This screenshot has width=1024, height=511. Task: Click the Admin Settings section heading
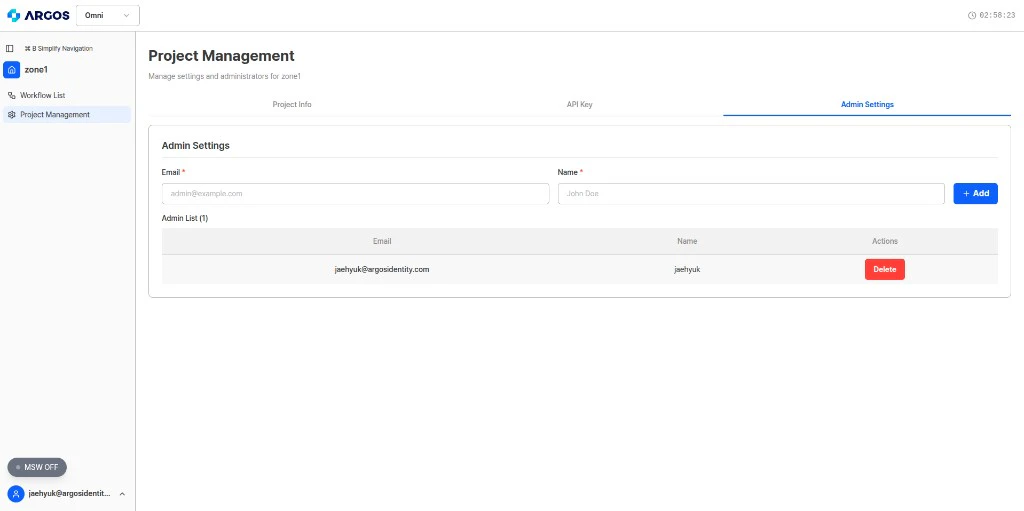(195, 146)
